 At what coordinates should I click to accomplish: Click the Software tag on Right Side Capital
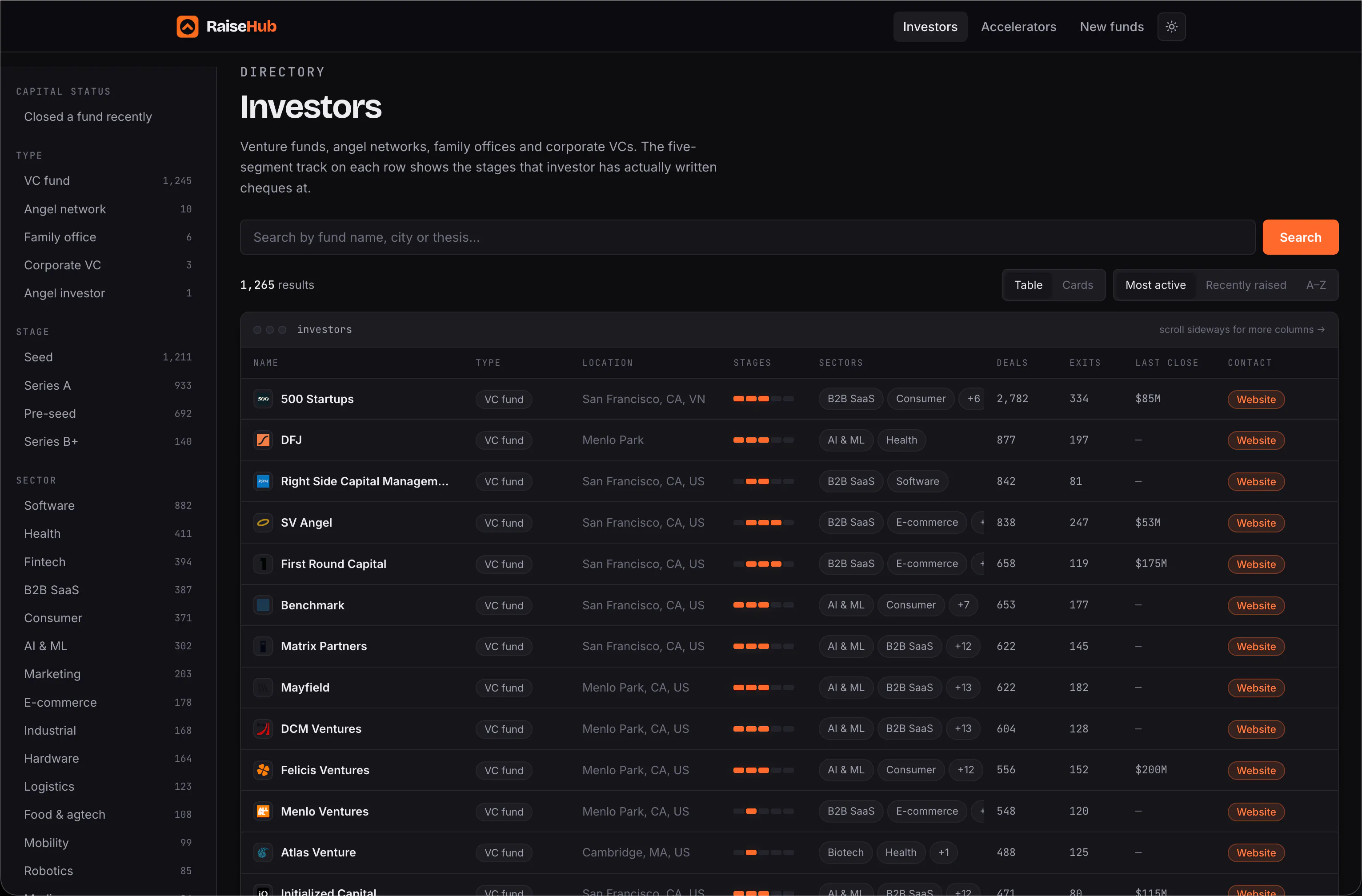pos(917,481)
